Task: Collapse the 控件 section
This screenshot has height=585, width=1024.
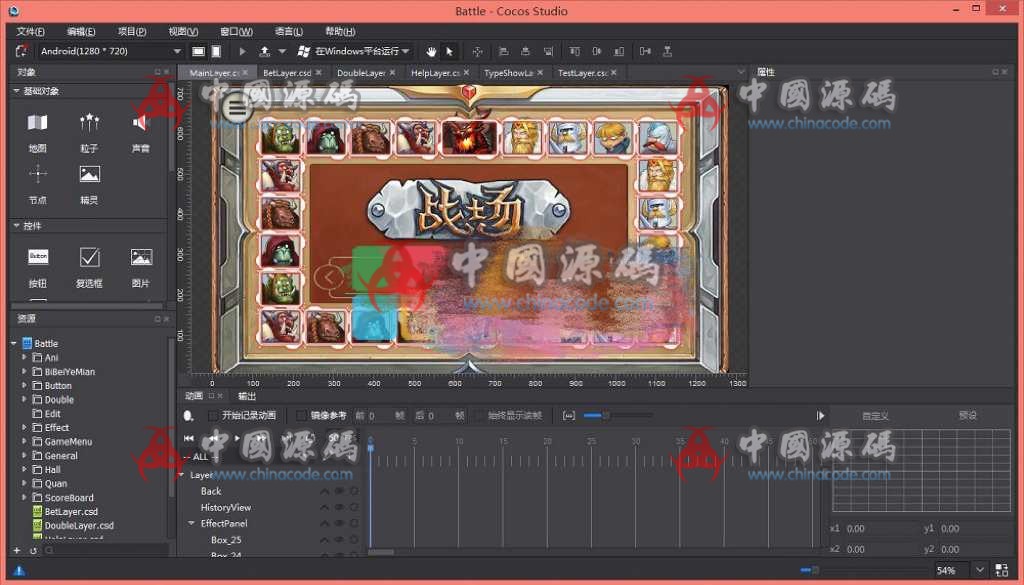Action: coord(16,225)
